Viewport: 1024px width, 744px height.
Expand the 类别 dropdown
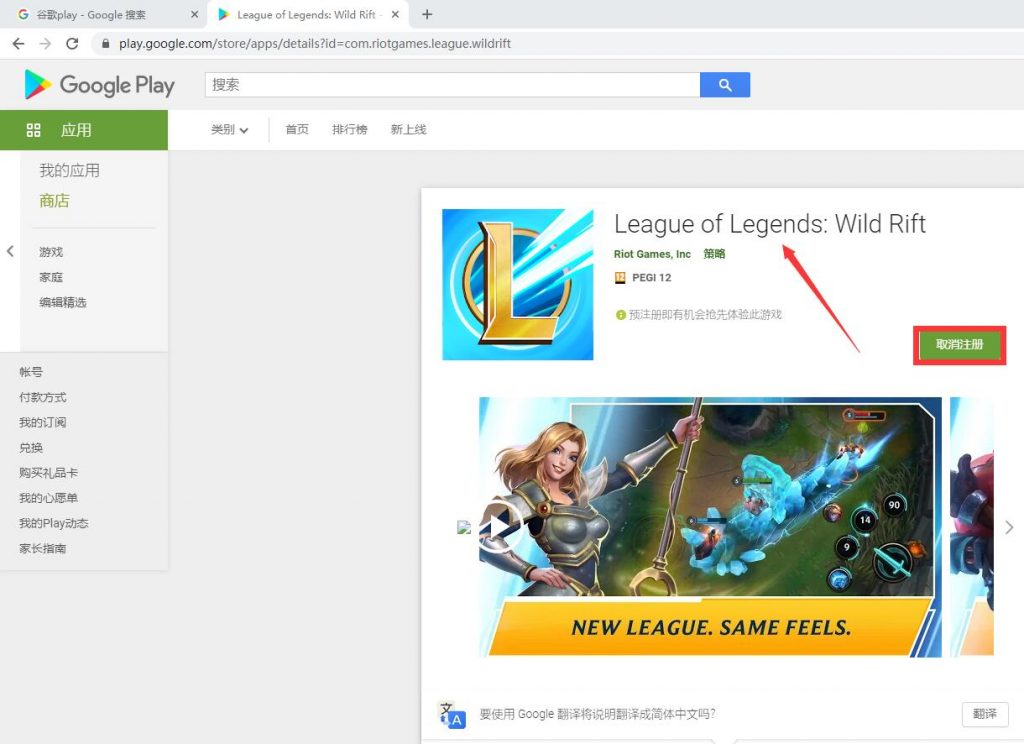229,129
